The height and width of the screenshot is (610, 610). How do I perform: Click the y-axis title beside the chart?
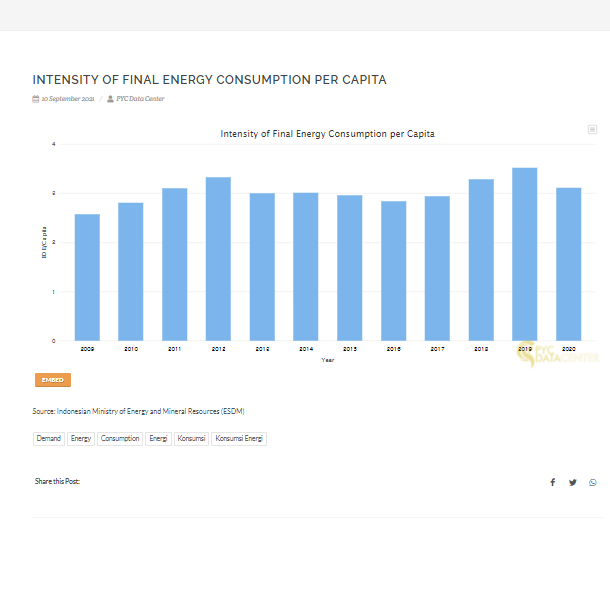pyautogui.click(x=44, y=242)
